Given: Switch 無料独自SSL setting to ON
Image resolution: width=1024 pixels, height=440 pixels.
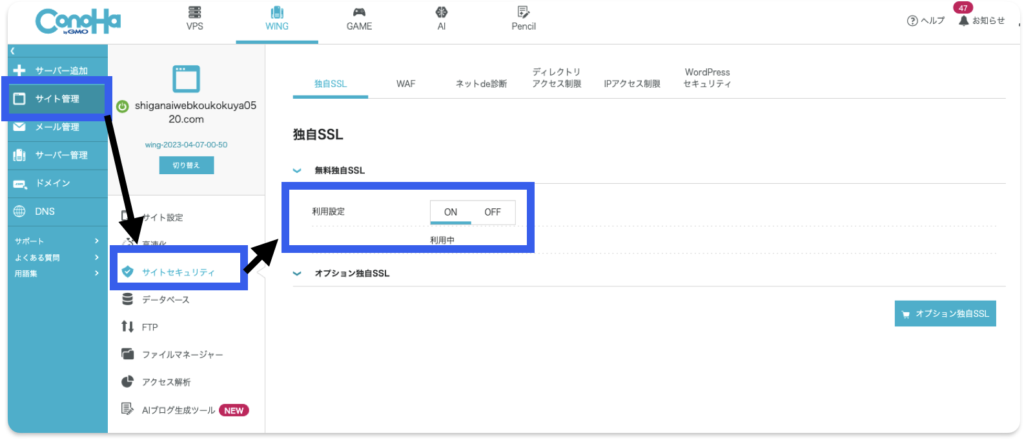Looking at the screenshot, I should (451, 212).
